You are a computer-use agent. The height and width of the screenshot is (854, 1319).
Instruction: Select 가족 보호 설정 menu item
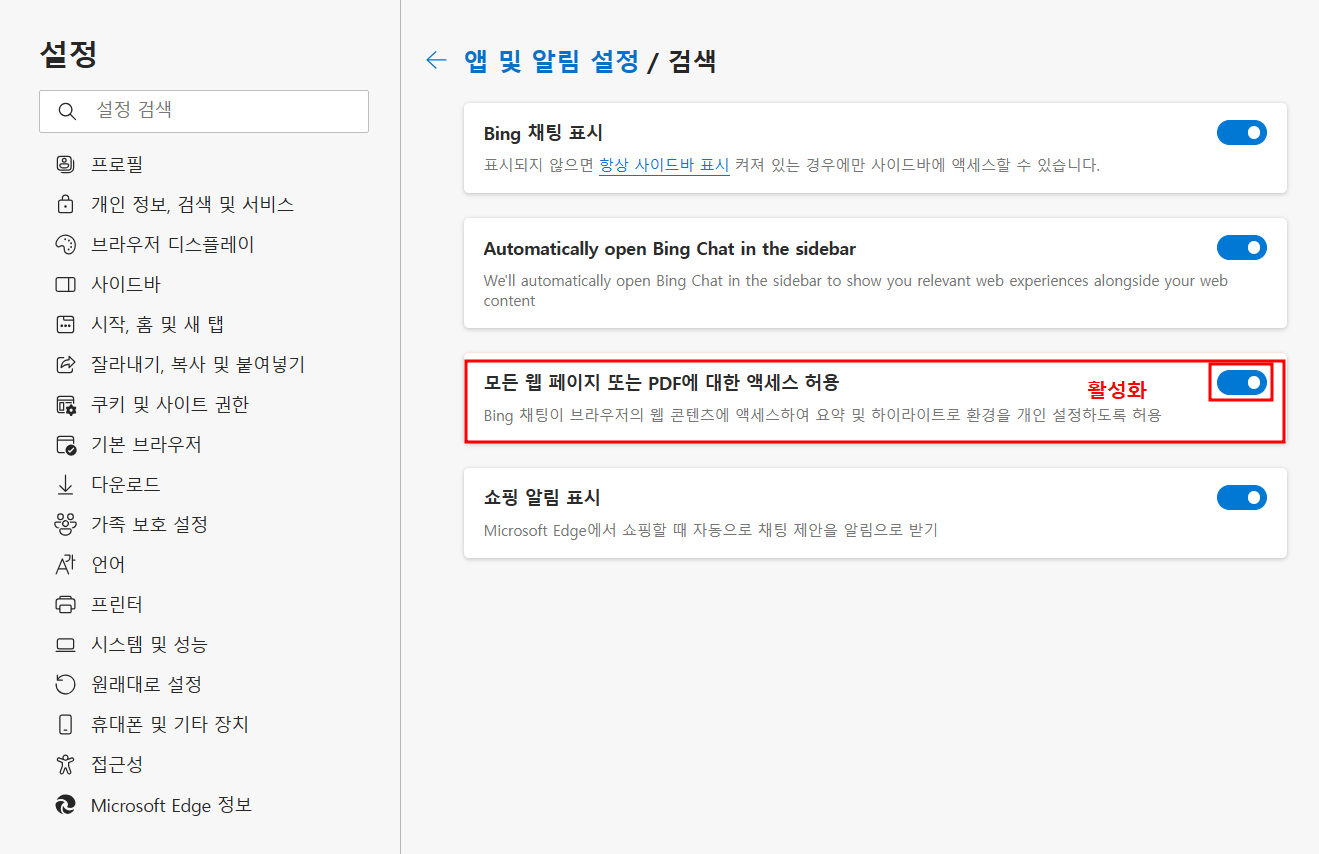pyautogui.click(x=149, y=524)
